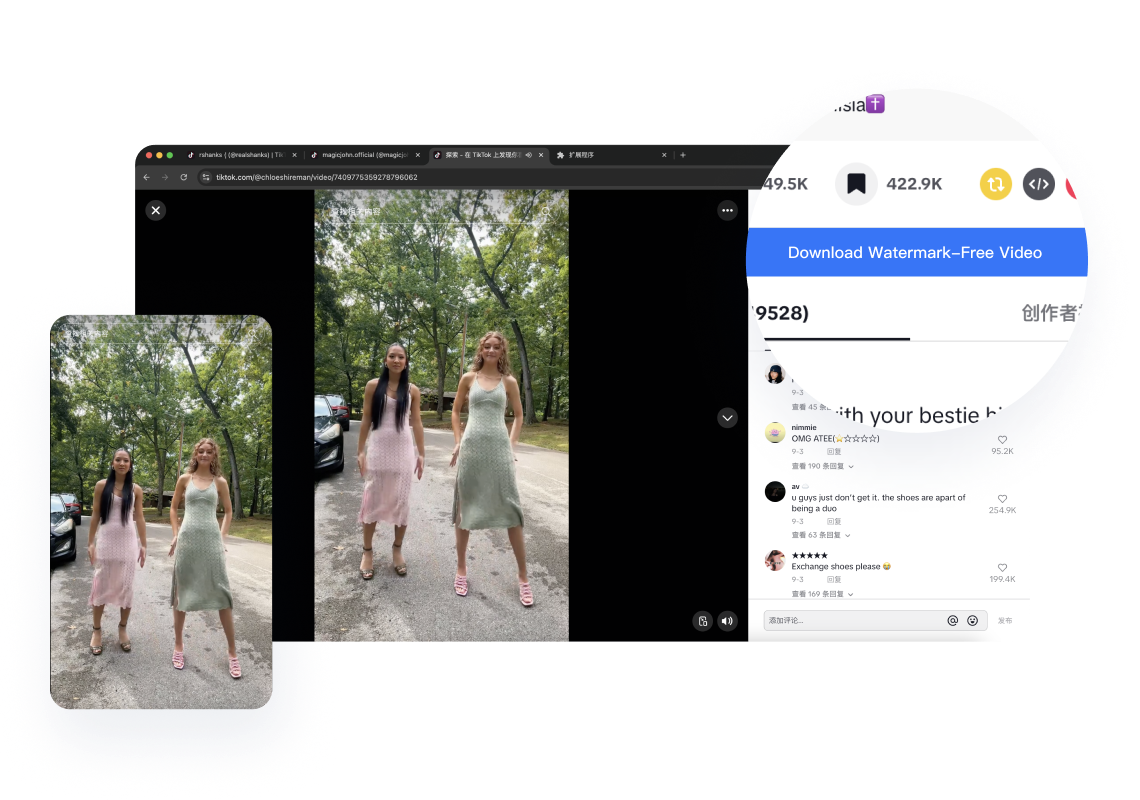Click the reply link under av's comment
The width and height of the screenshot is (1140, 800).
coord(834,521)
